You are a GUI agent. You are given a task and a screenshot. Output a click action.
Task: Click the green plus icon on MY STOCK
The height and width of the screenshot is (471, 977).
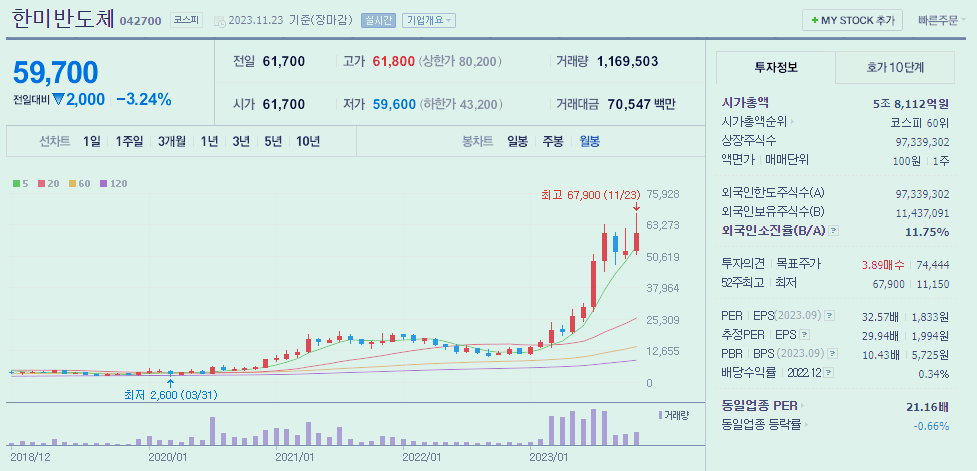[x=814, y=20]
